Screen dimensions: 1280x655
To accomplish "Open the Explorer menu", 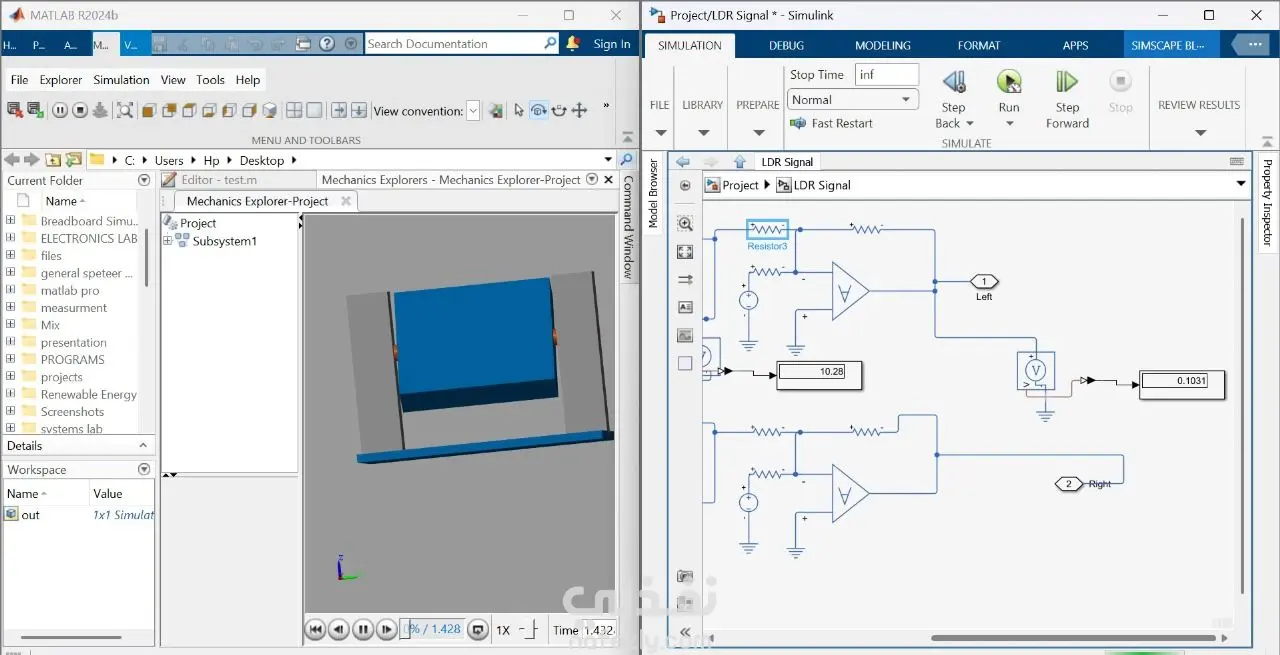I will tap(61, 80).
